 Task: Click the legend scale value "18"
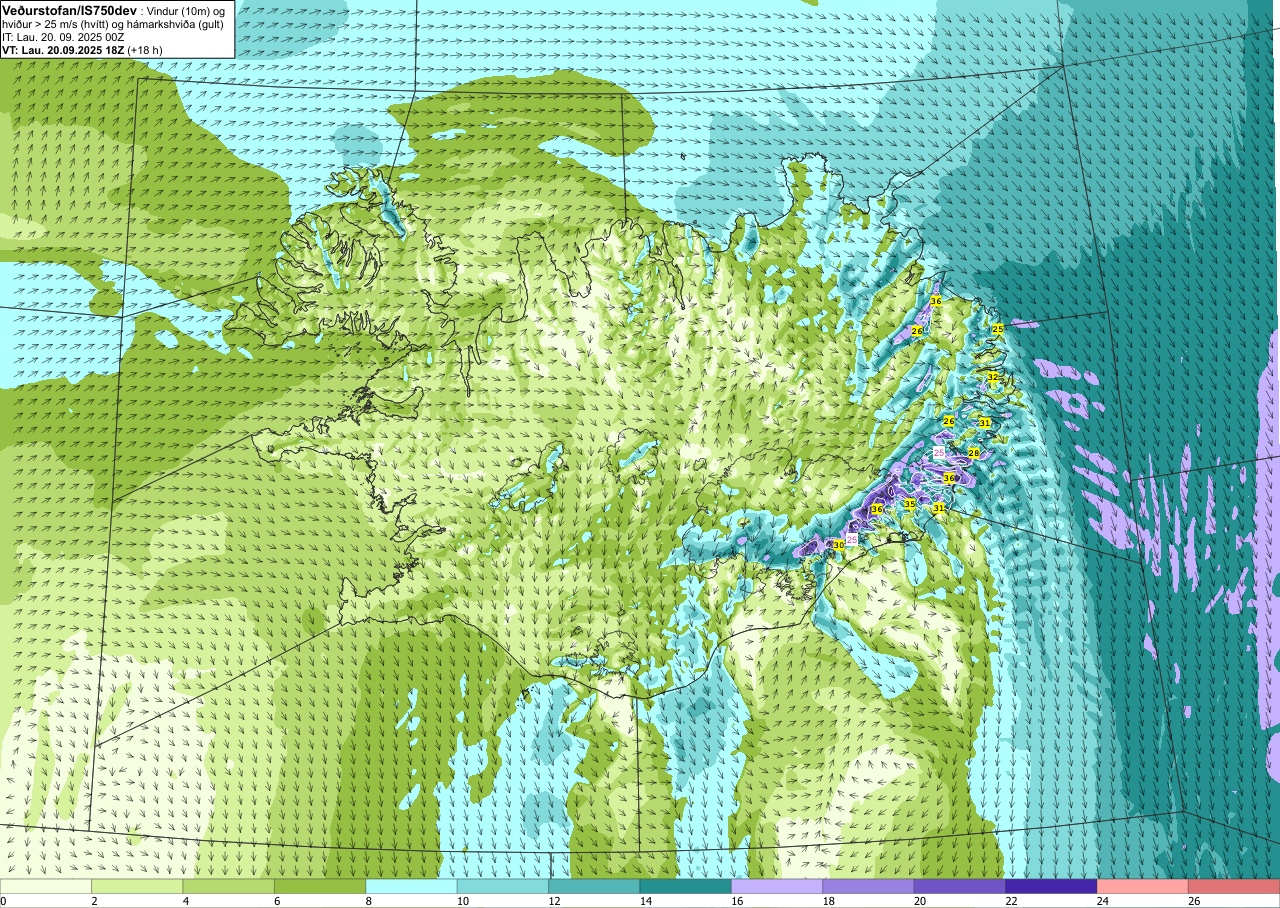click(828, 901)
